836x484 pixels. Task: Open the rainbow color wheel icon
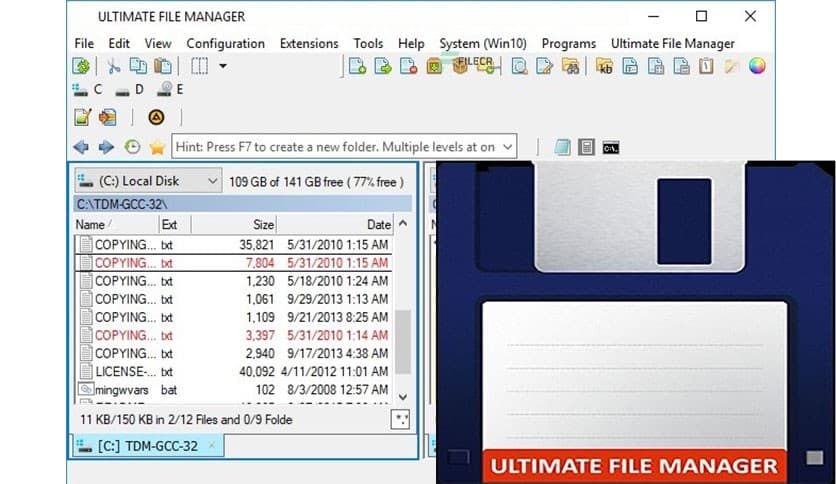click(757, 66)
